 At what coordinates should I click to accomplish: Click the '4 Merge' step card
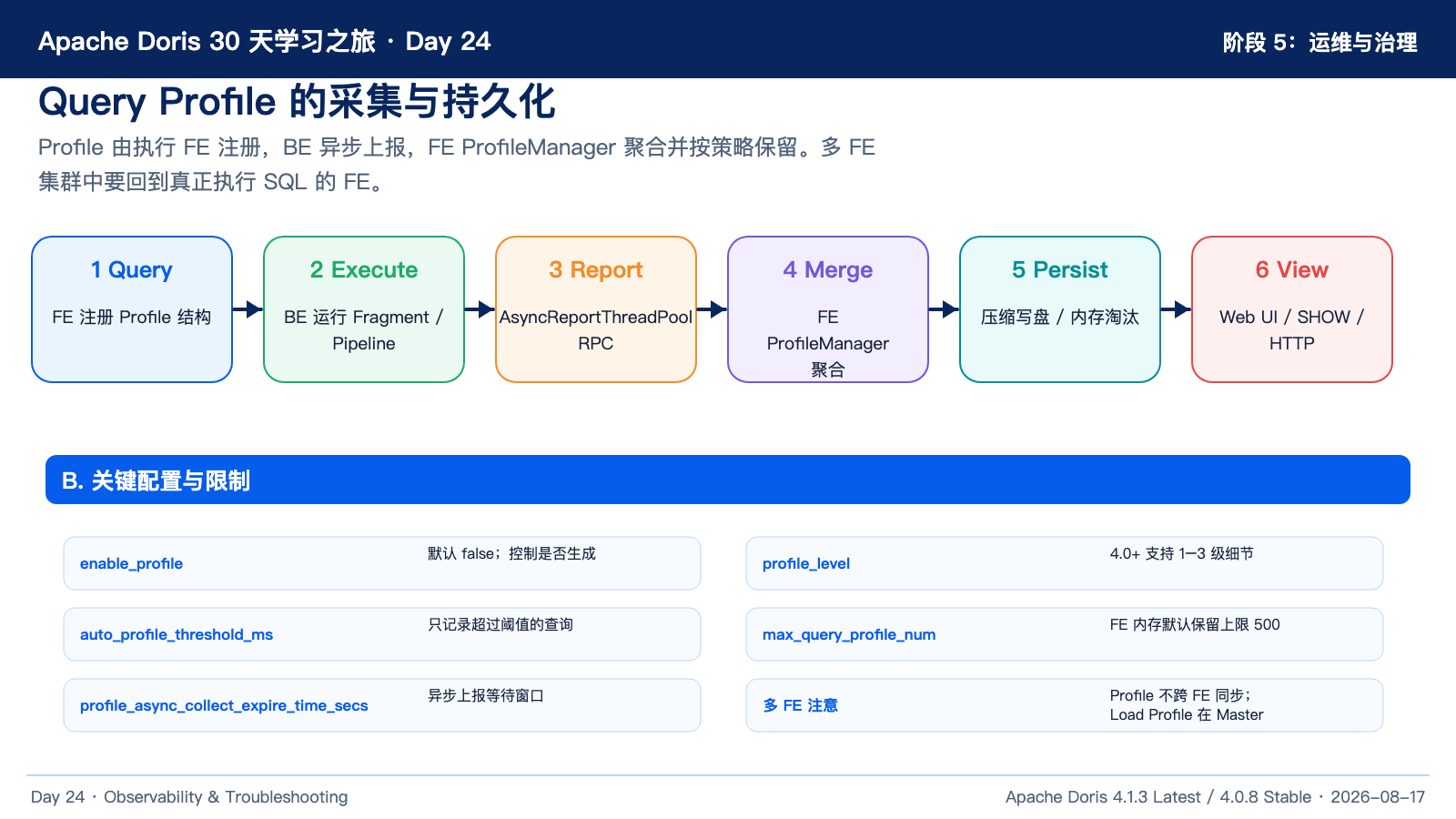pos(828,309)
